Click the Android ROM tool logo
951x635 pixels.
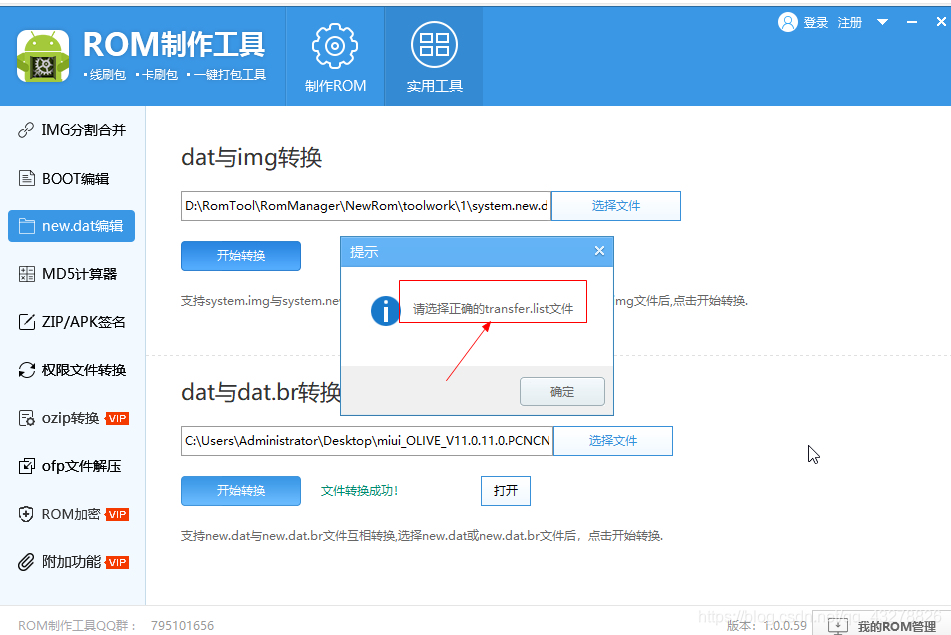tap(43, 56)
